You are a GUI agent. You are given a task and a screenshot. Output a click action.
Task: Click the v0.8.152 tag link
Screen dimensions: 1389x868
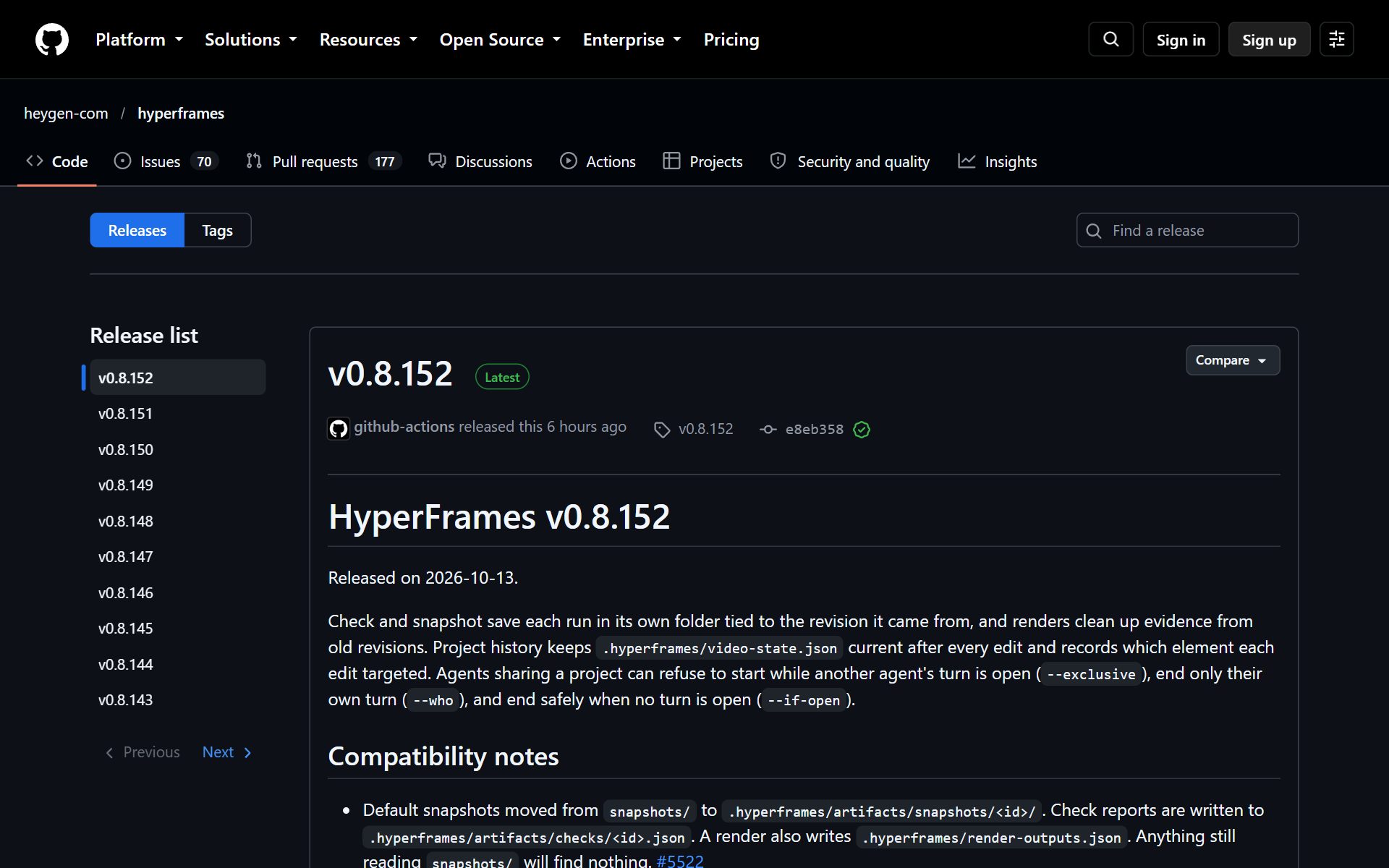(705, 429)
